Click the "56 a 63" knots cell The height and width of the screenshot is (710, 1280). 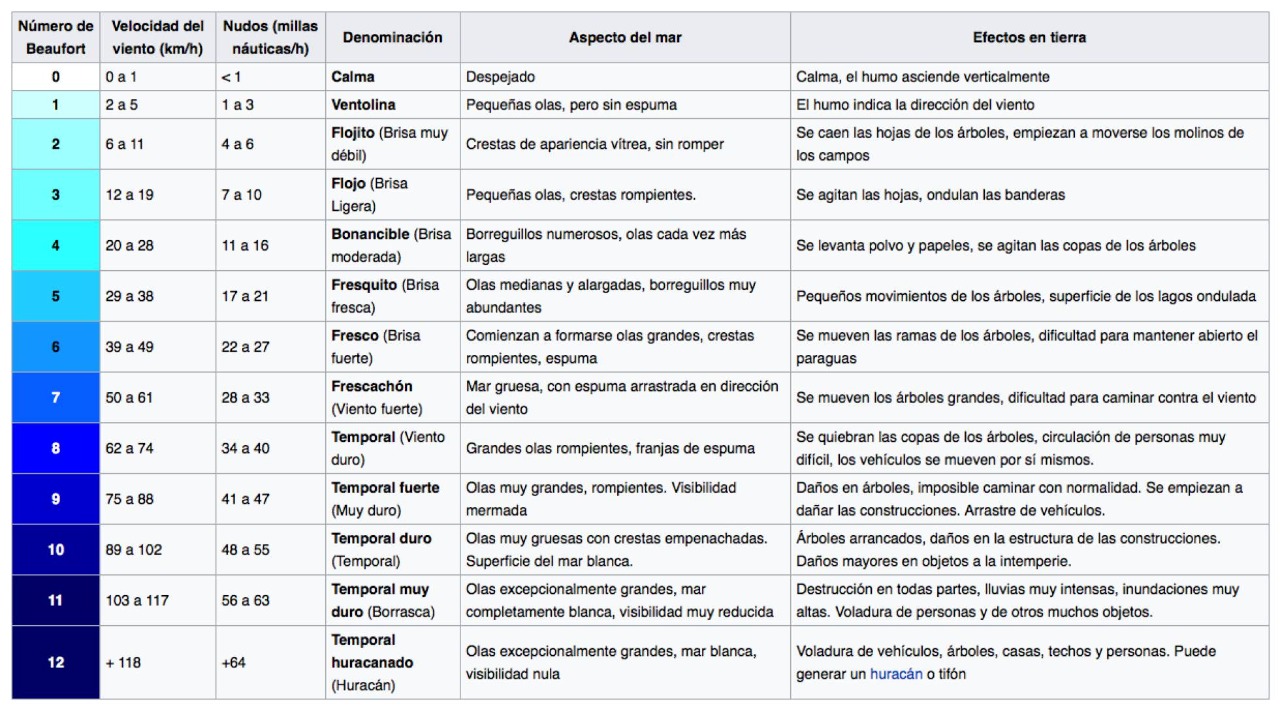coord(246,600)
